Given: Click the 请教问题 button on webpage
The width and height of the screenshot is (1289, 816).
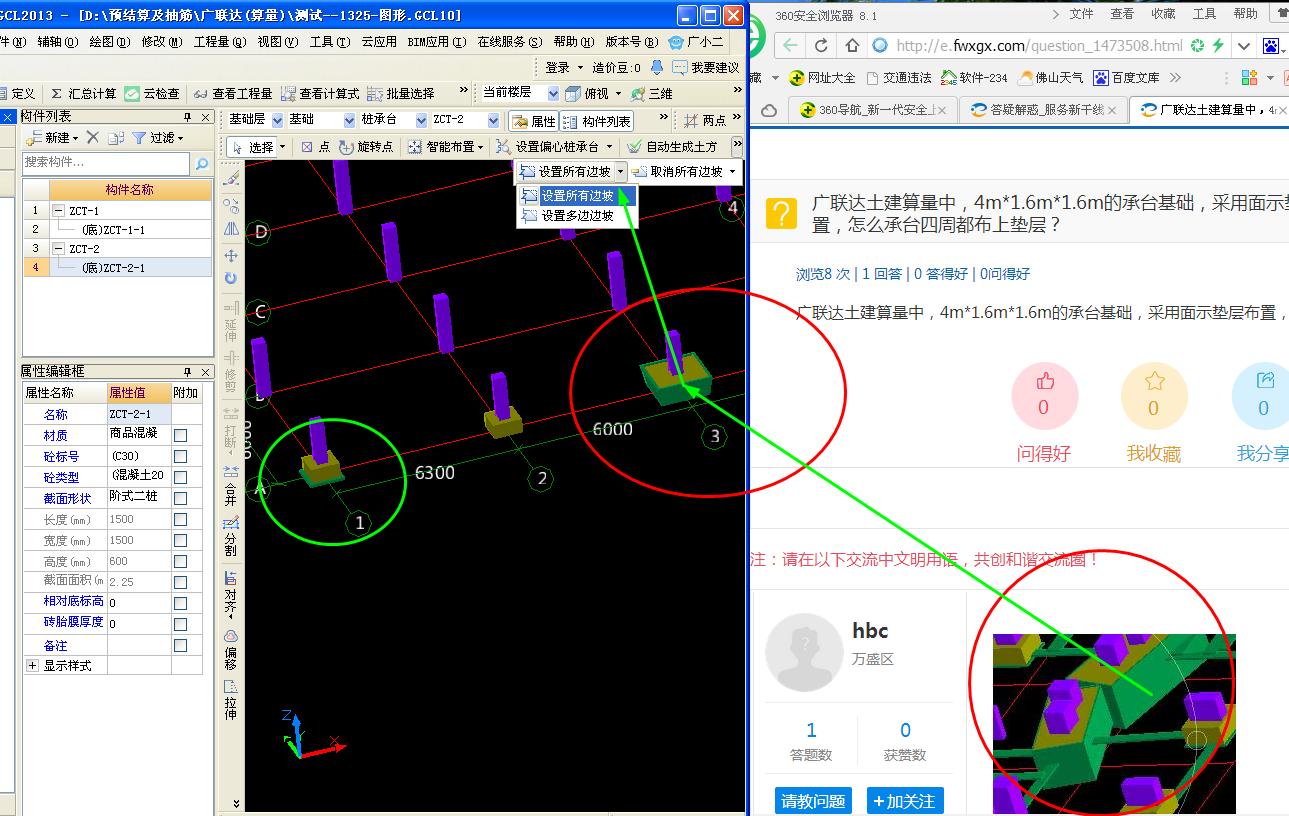Looking at the screenshot, I should click(x=813, y=801).
